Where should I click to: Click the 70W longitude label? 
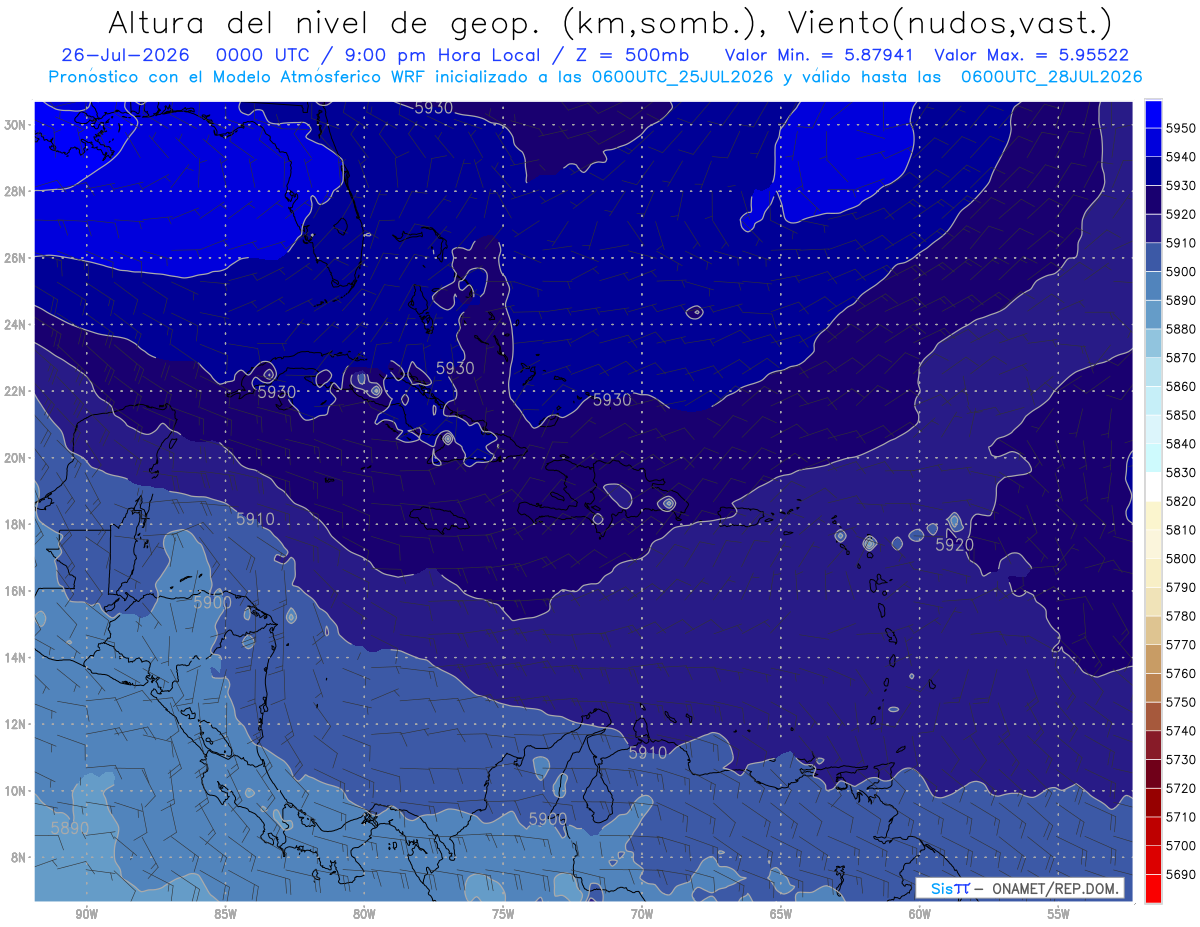coord(642,914)
